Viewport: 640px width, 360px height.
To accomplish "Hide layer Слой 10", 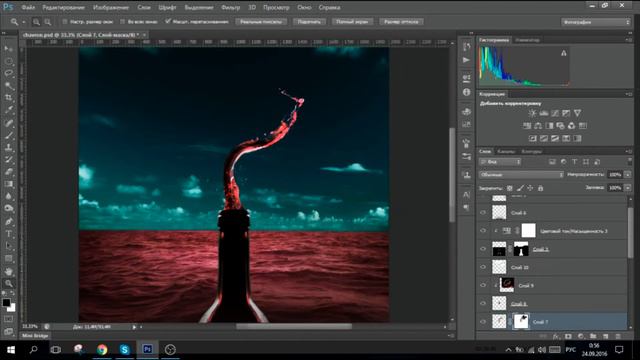I will click(483, 267).
